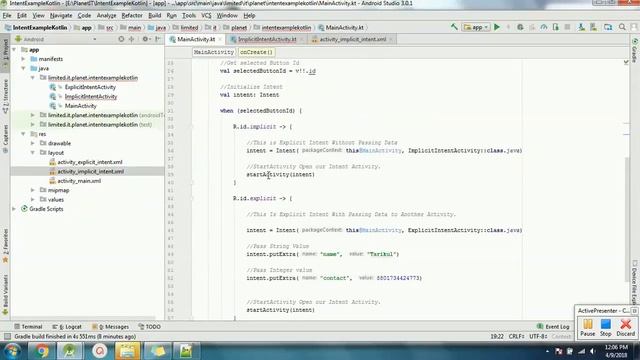Click CRLF line separator in status bar
This screenshot has height=360, width=640.
click(x=517, y=336)
